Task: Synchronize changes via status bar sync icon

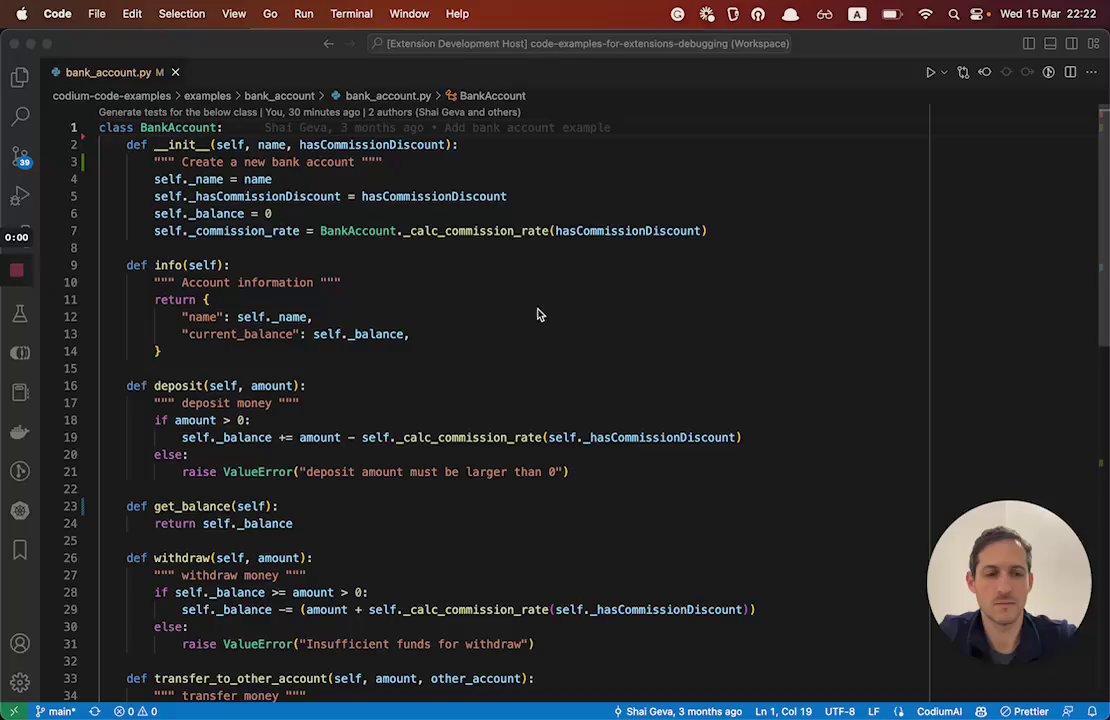Action: click(94, 712)
